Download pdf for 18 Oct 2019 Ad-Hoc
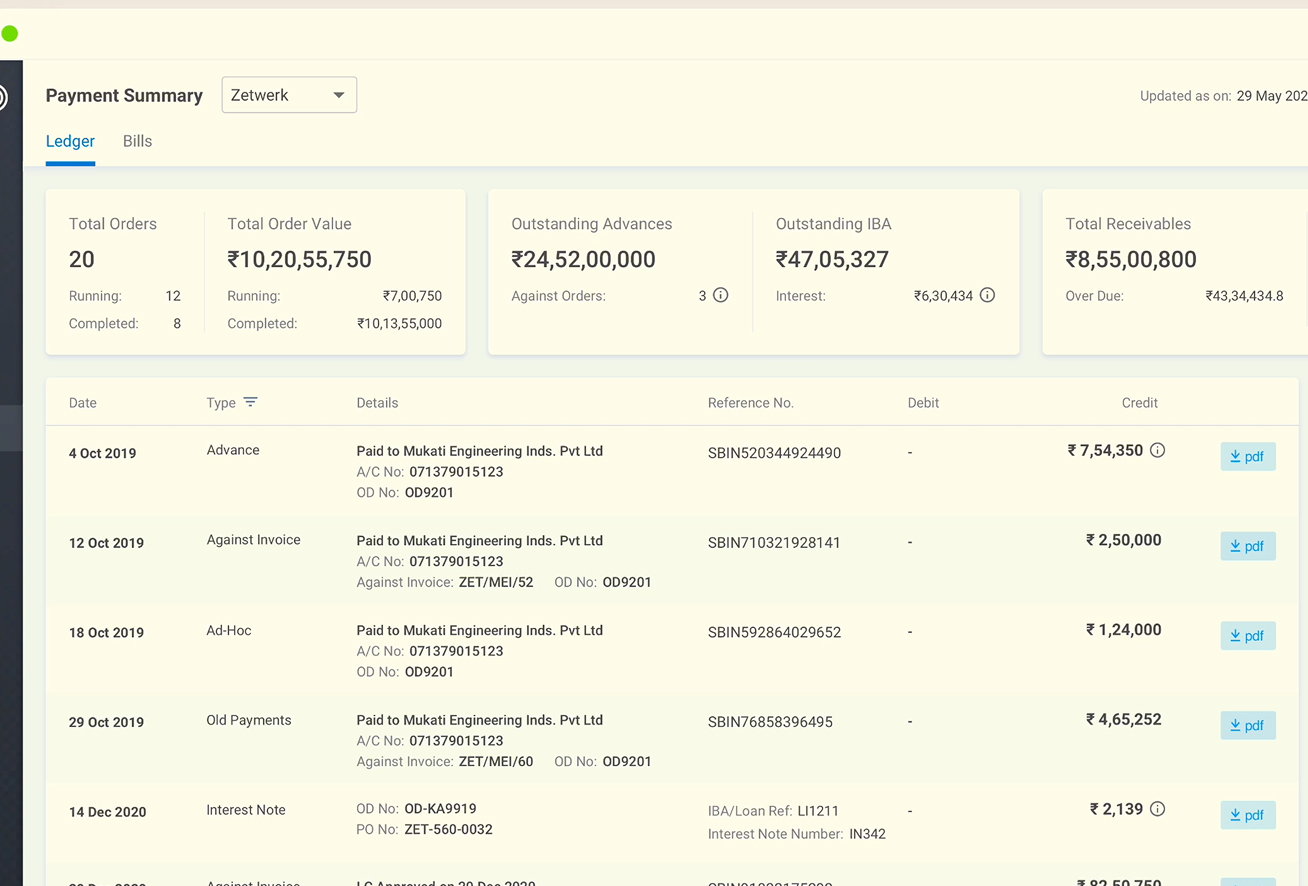The height and width of the screenshot is (886, 1308). (x=1247, y=636)
